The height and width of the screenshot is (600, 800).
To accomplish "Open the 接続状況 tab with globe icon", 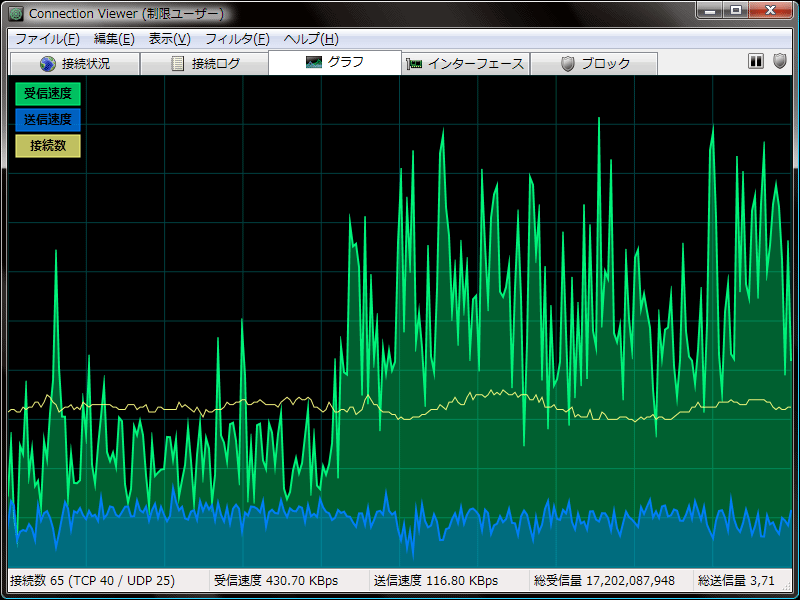I will click(75, 64).
